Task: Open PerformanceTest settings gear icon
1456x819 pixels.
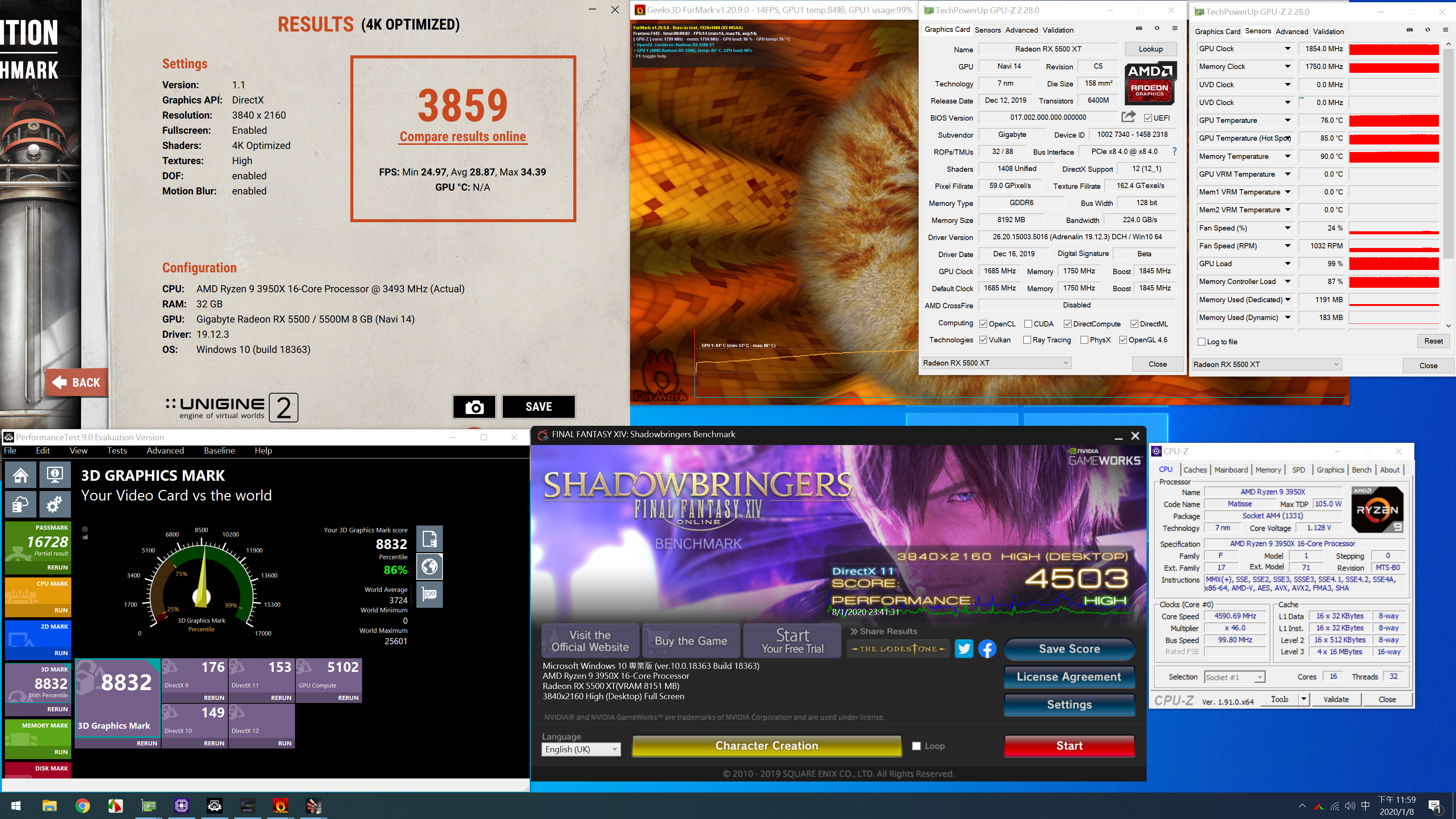Action: coord(54,504)
